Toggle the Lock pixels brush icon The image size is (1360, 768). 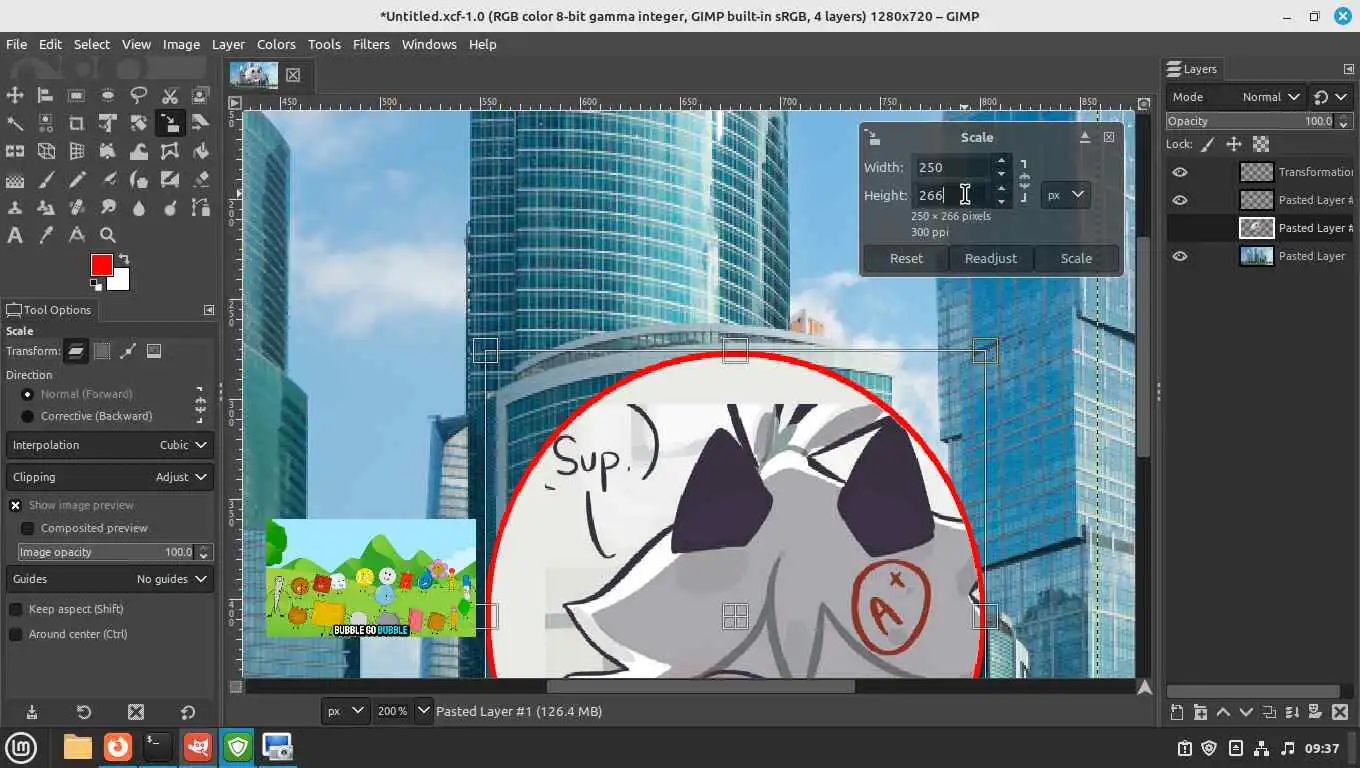1208,144
